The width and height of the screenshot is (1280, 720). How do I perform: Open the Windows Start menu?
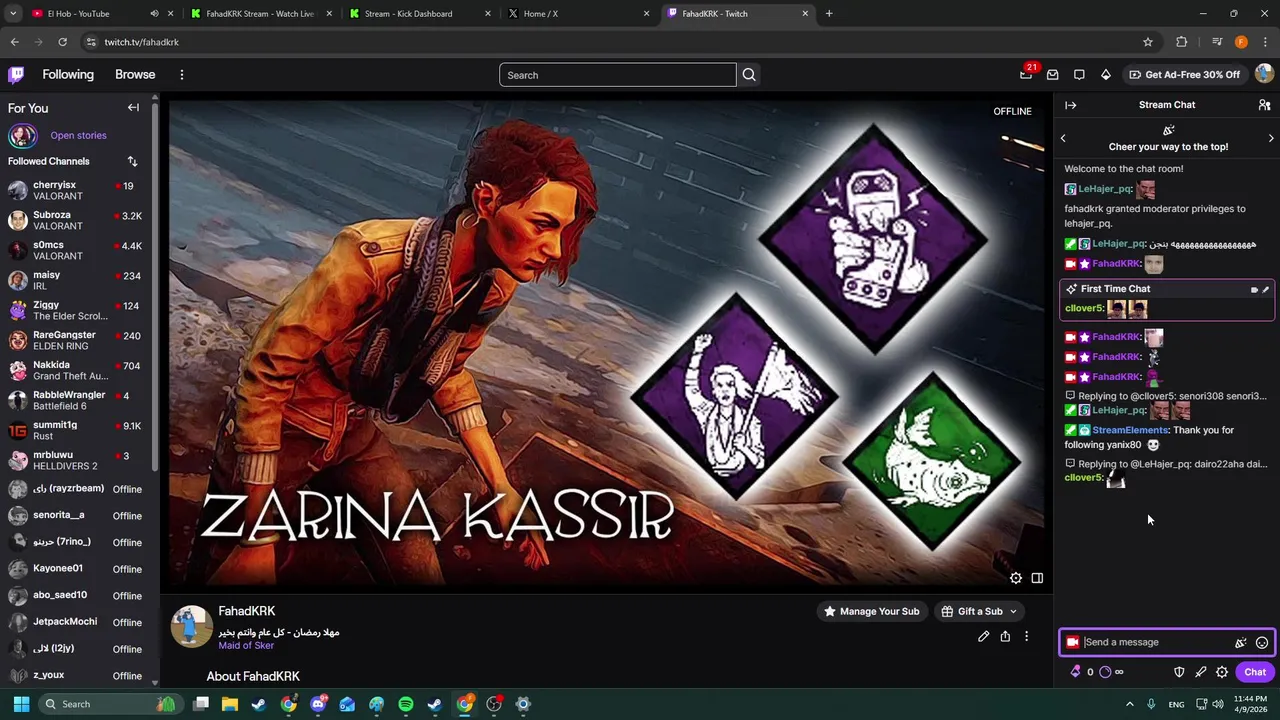click(21, 704)
